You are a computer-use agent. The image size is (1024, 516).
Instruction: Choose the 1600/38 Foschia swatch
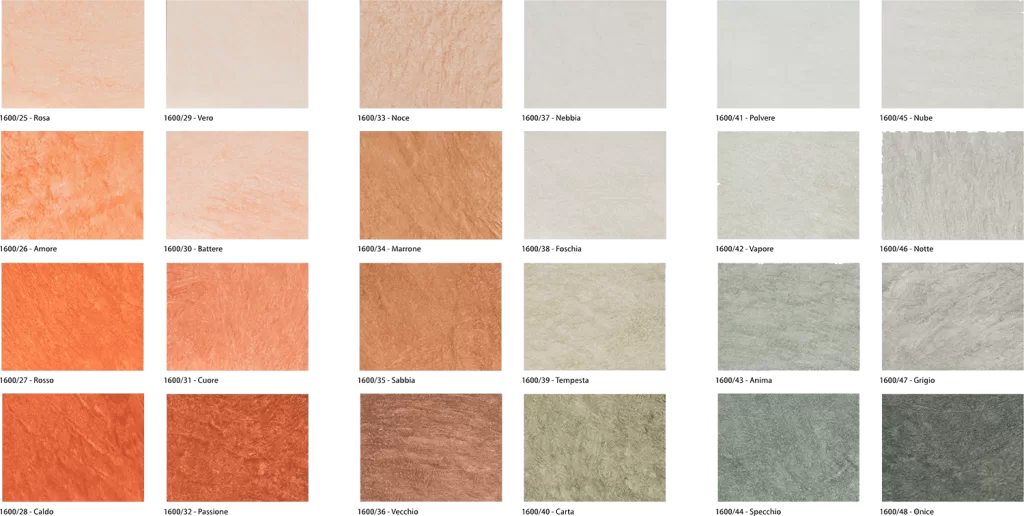click(595, 185)
